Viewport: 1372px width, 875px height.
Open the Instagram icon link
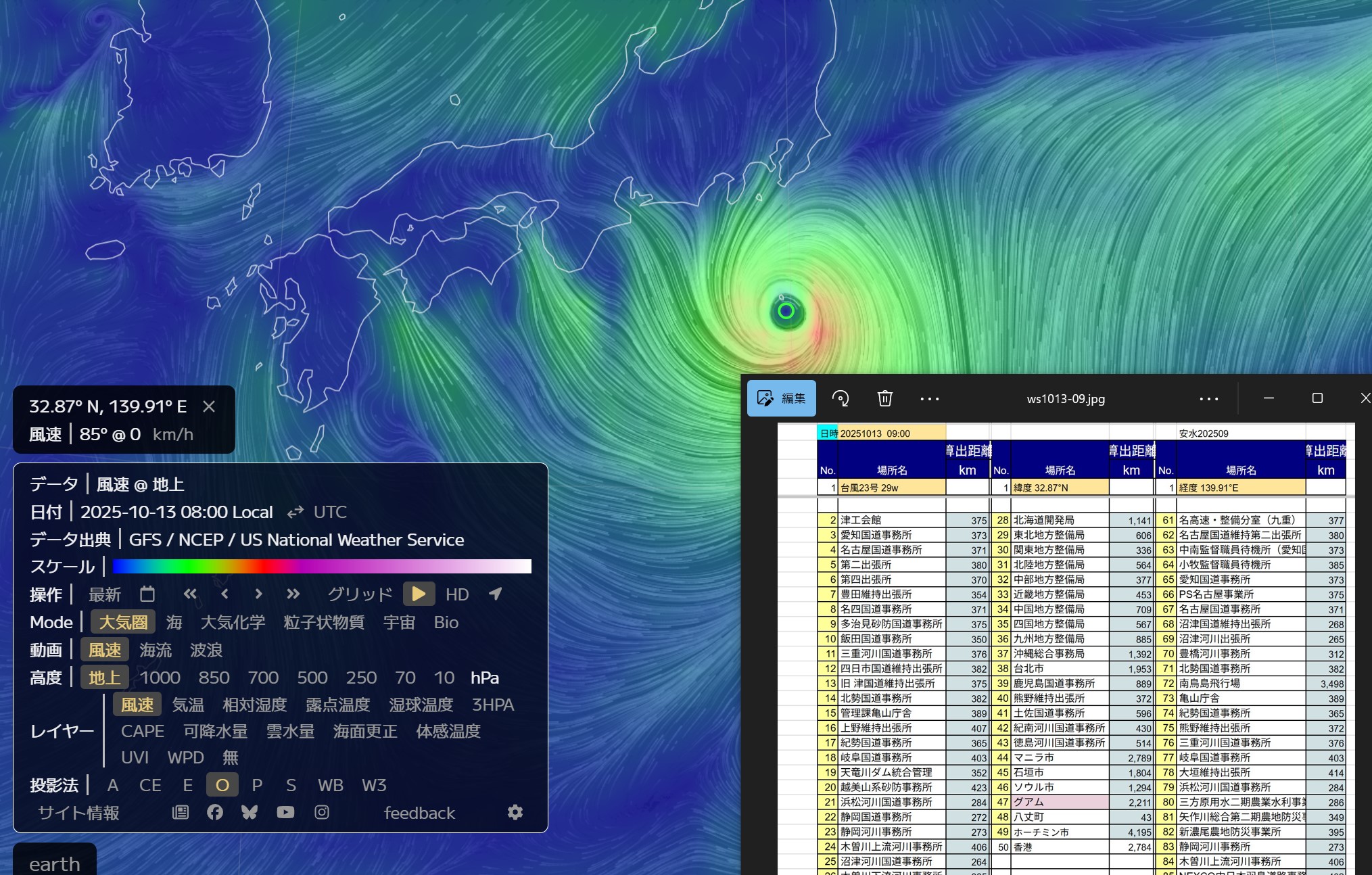click(x=322, y=812)
